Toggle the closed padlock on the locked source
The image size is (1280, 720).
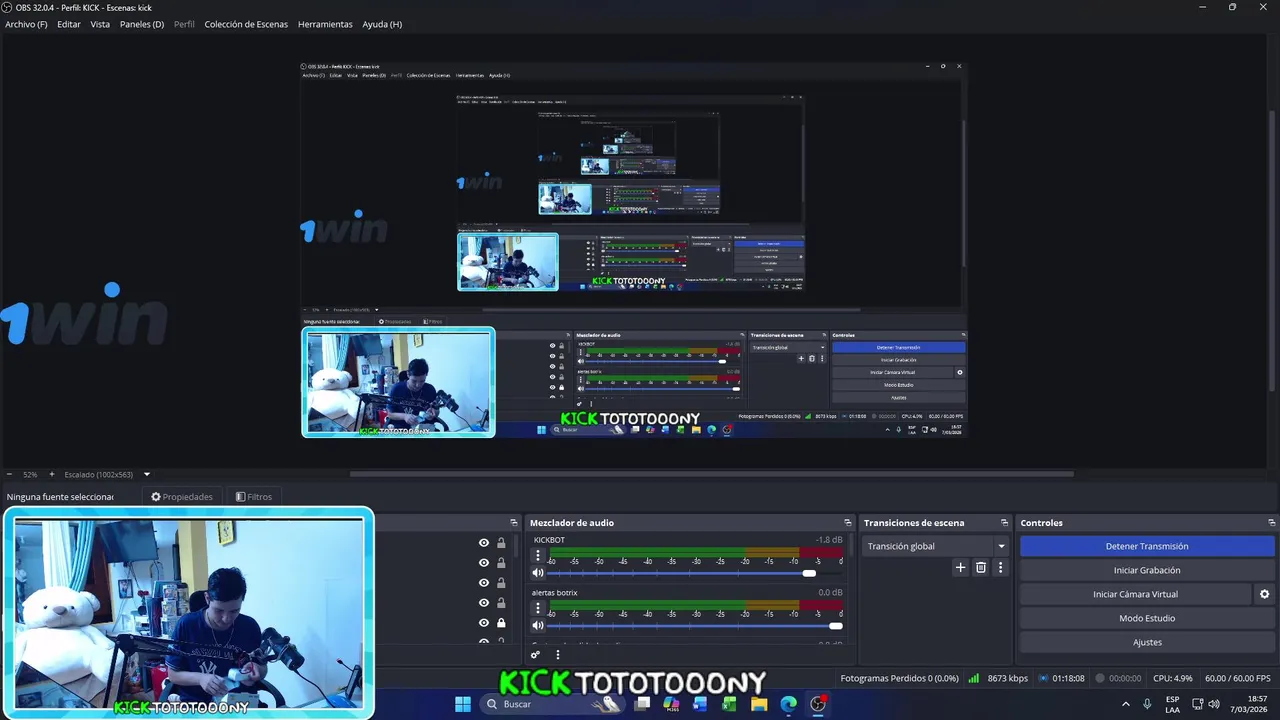(501, 623)
